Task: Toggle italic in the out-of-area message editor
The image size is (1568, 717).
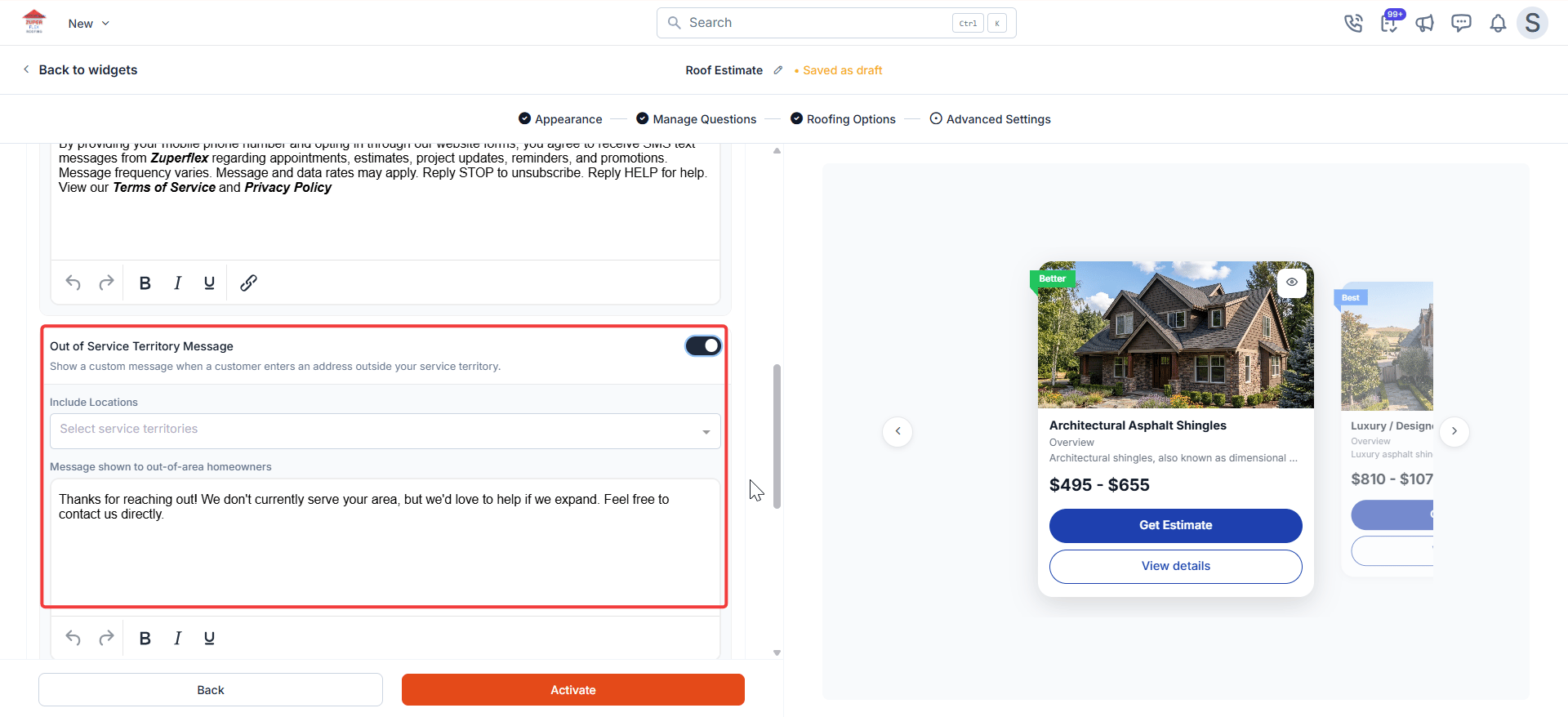Action: tap(177, 638)
